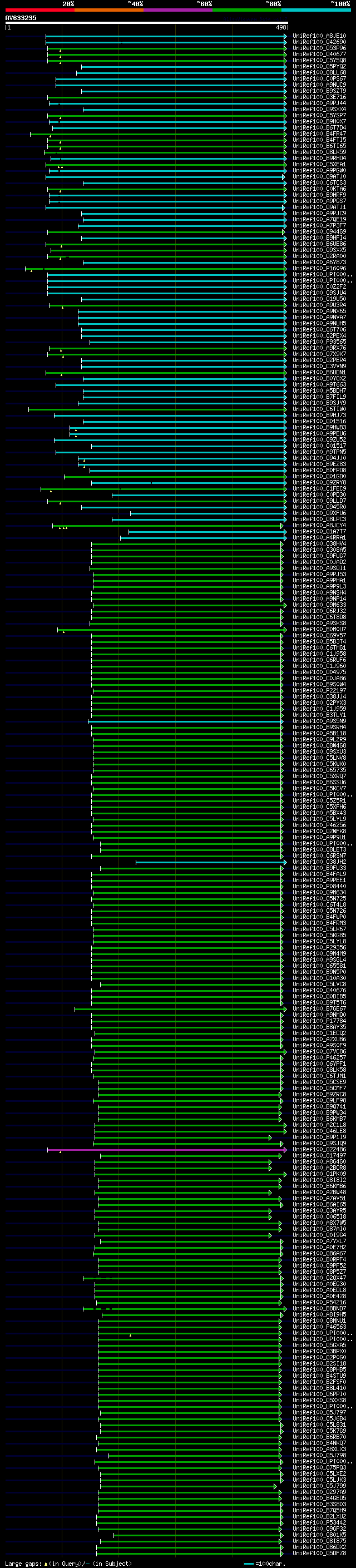Open hit UniRef100_B0M0U7
Viewport: 356px width, 1568px height.
click(319, 630)
